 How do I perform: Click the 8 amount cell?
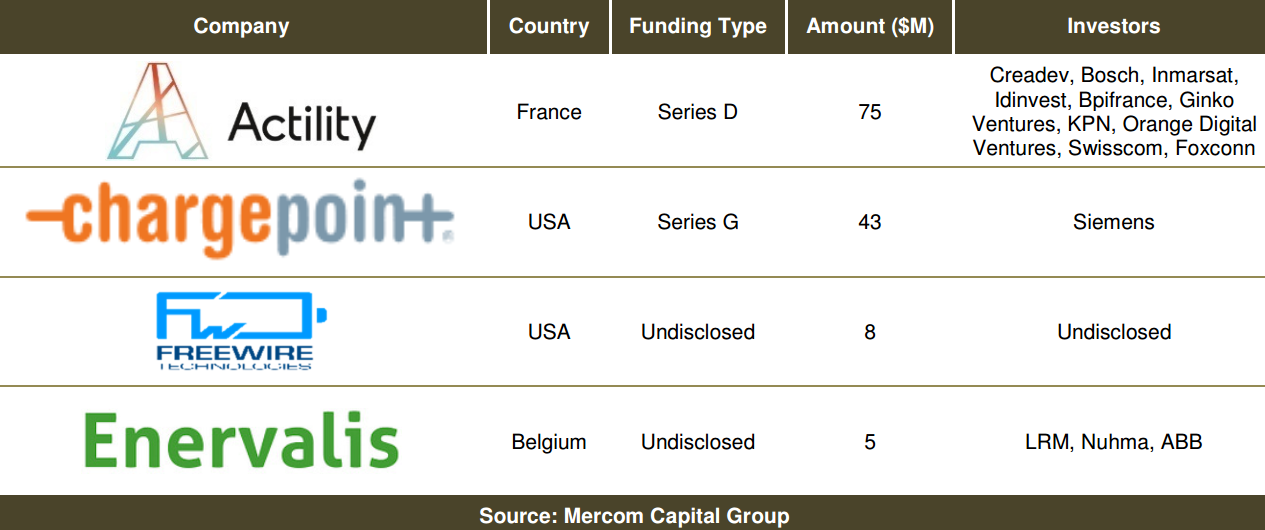870,332
